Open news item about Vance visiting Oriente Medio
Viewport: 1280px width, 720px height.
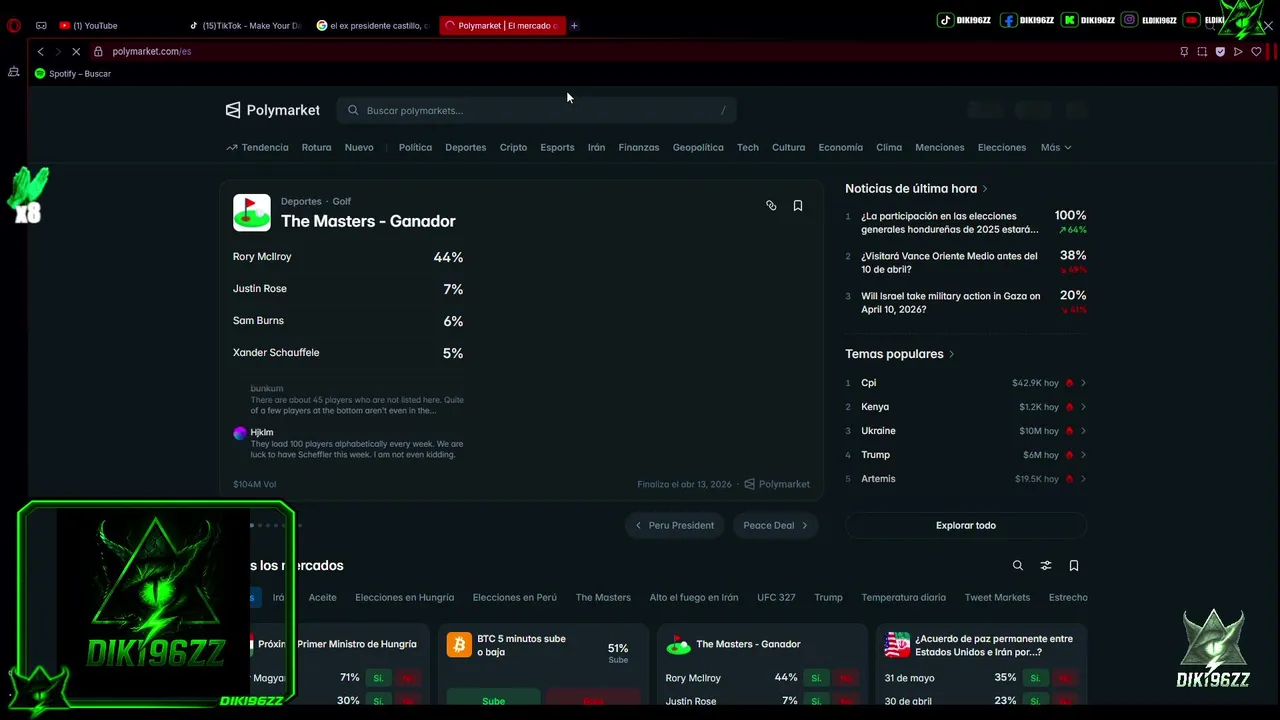[x=966, y=262]
